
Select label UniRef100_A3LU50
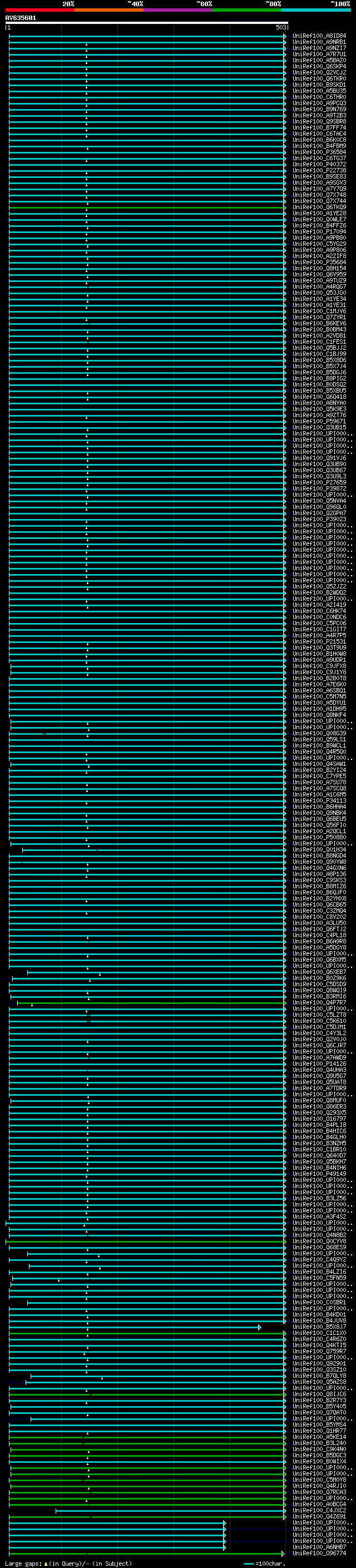319,923
